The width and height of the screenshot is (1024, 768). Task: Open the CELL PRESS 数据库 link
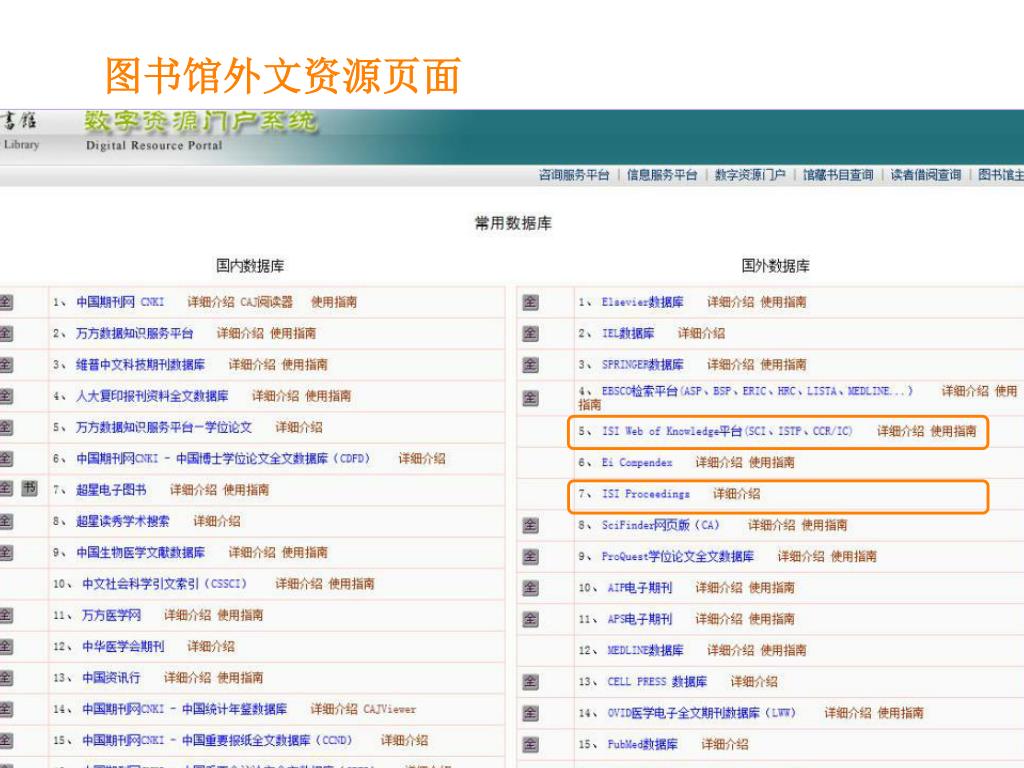point(657,682)
